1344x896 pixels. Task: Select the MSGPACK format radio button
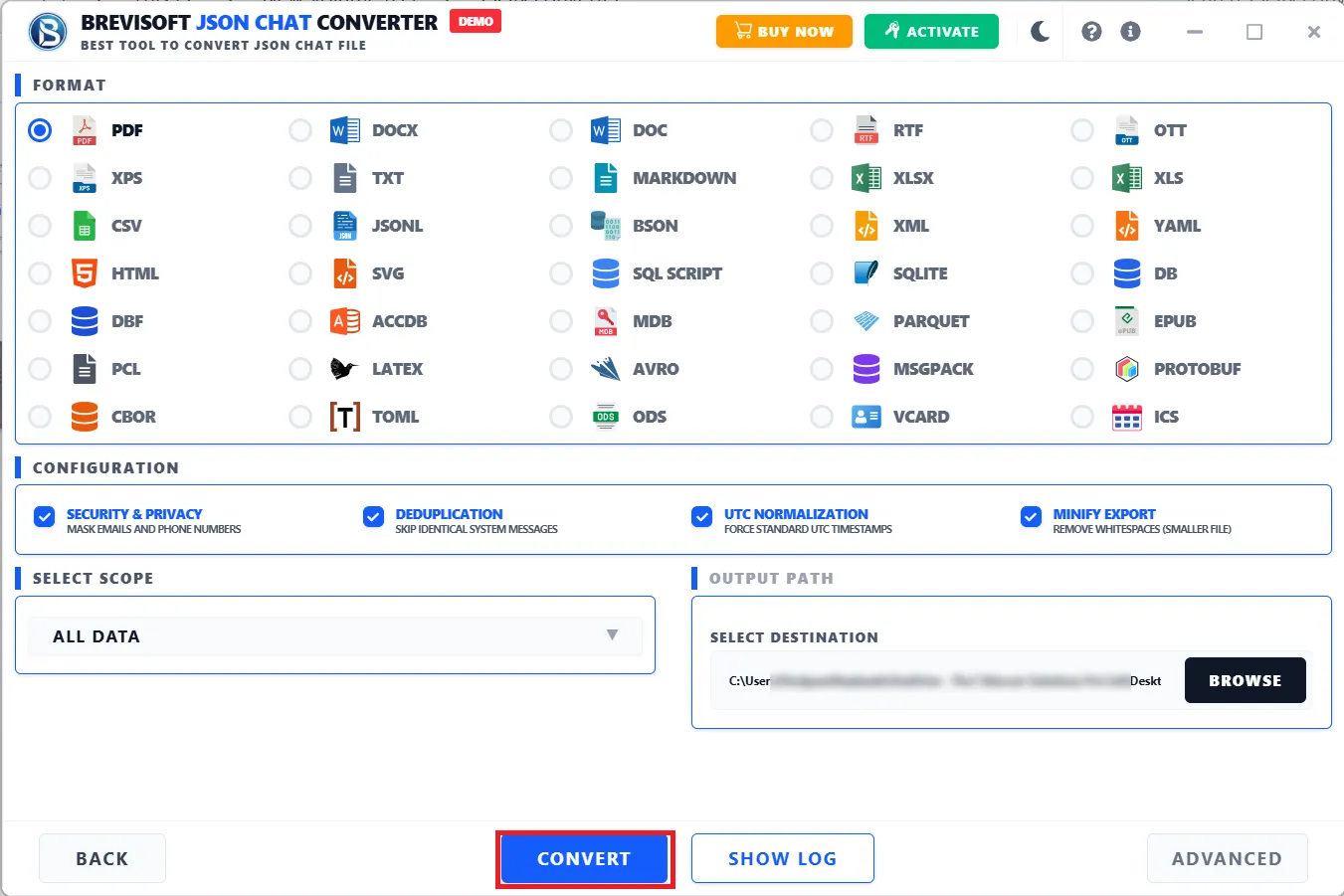coord(822,369)
